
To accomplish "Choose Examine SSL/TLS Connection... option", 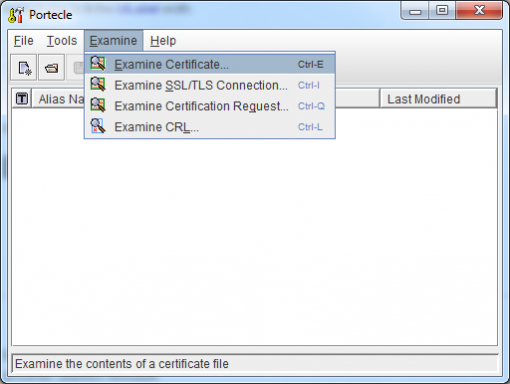I will click(x=210, y=85).
